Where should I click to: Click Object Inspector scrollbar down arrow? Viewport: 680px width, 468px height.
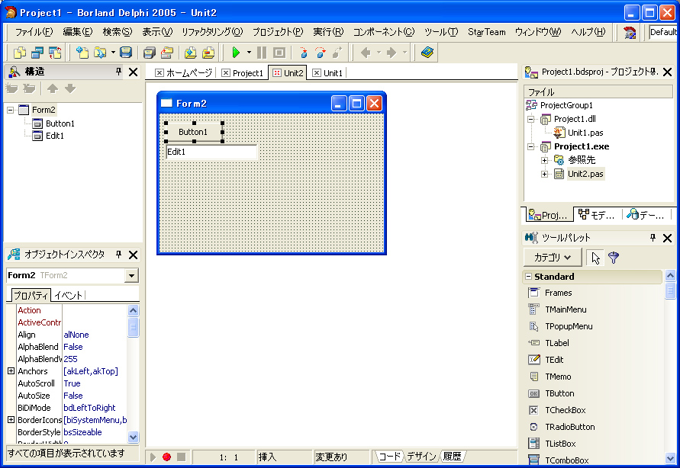coord(133,437)
